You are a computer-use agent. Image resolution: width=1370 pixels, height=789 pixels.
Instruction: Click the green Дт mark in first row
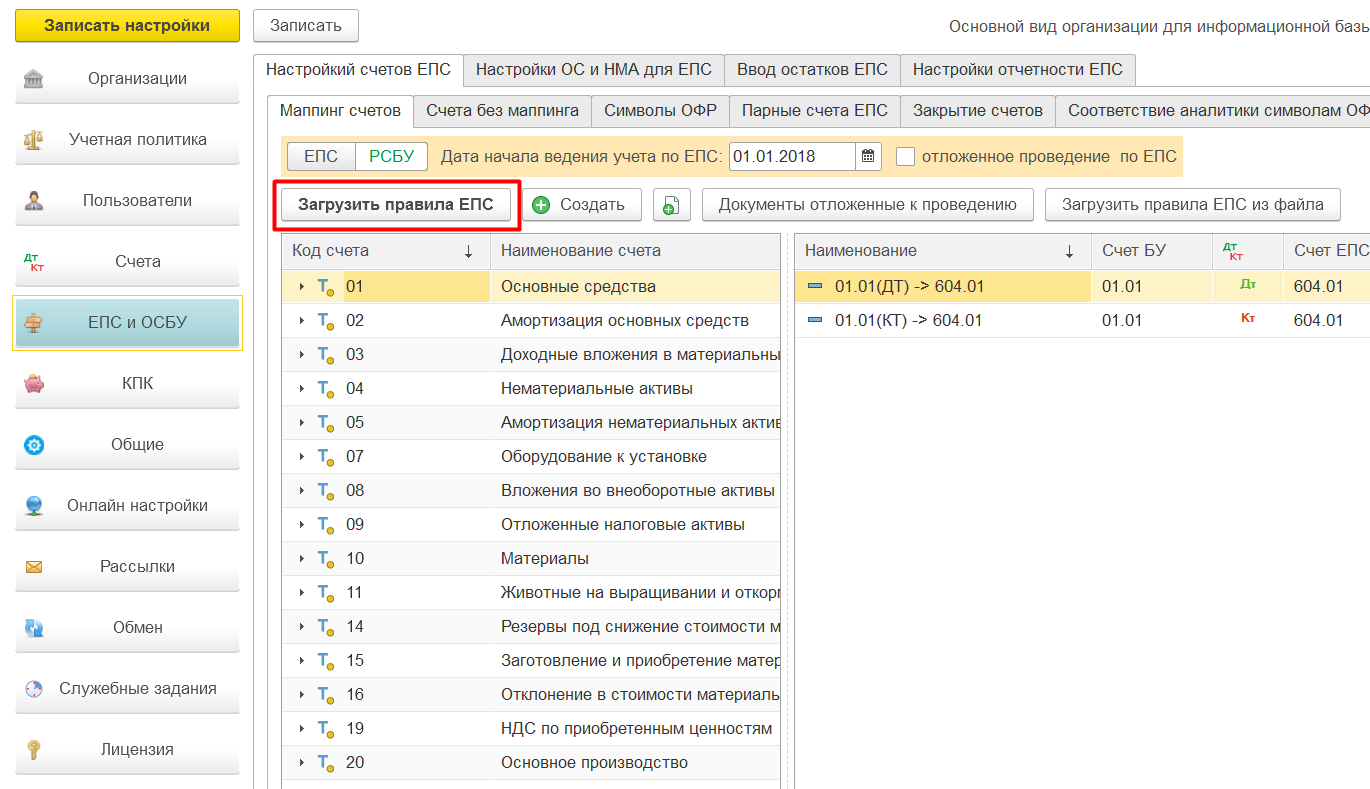1248,285
